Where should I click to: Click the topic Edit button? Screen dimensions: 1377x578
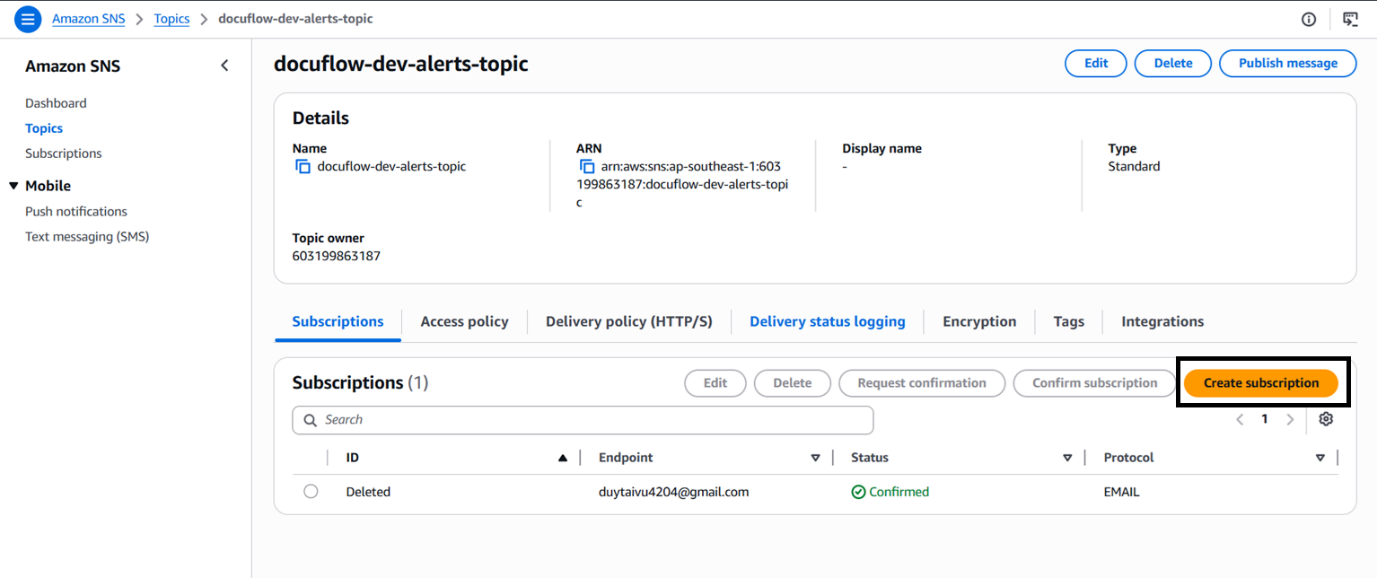pos(1096,63)
